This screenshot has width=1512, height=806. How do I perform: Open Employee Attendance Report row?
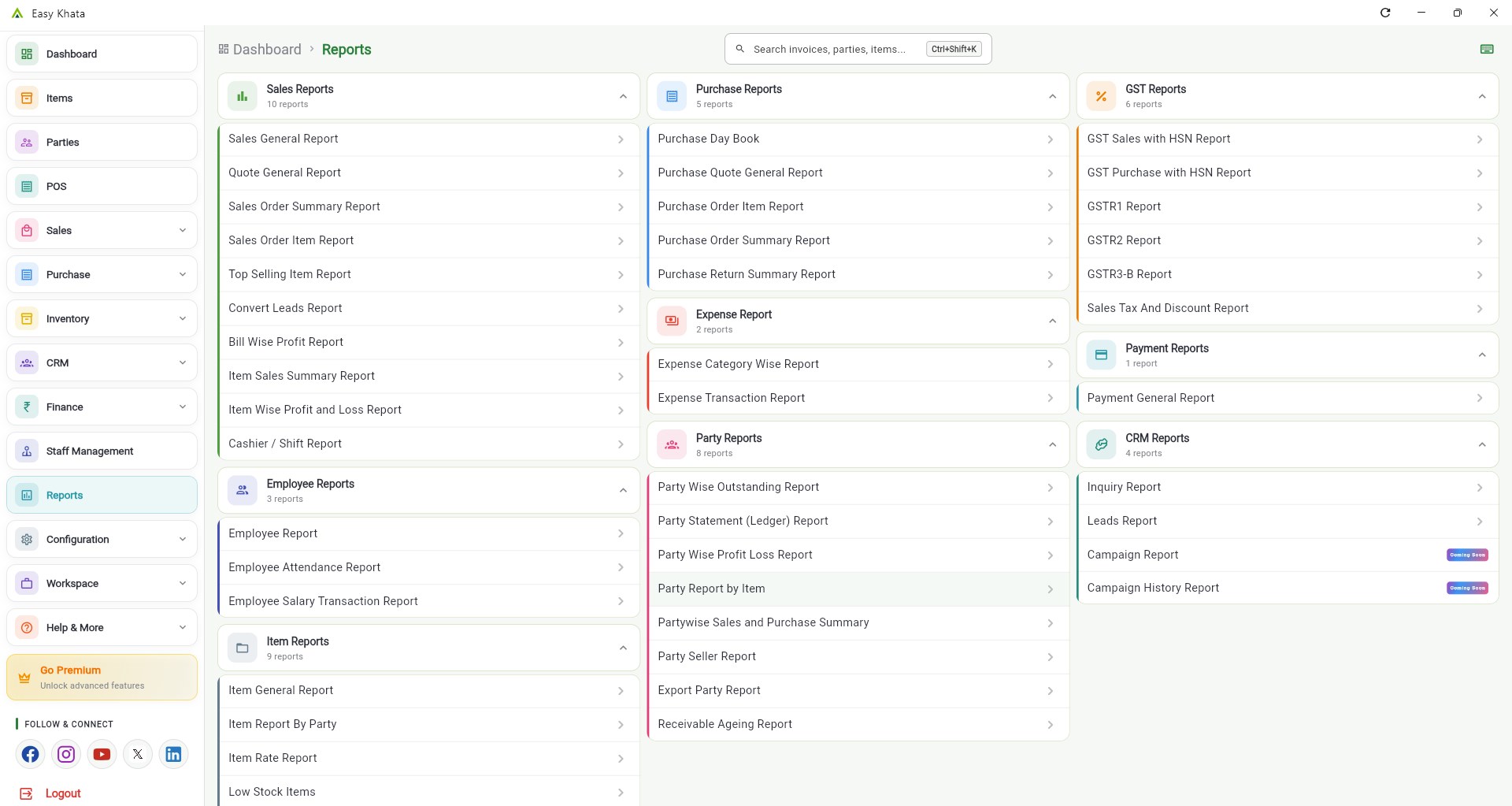(428, 567)
